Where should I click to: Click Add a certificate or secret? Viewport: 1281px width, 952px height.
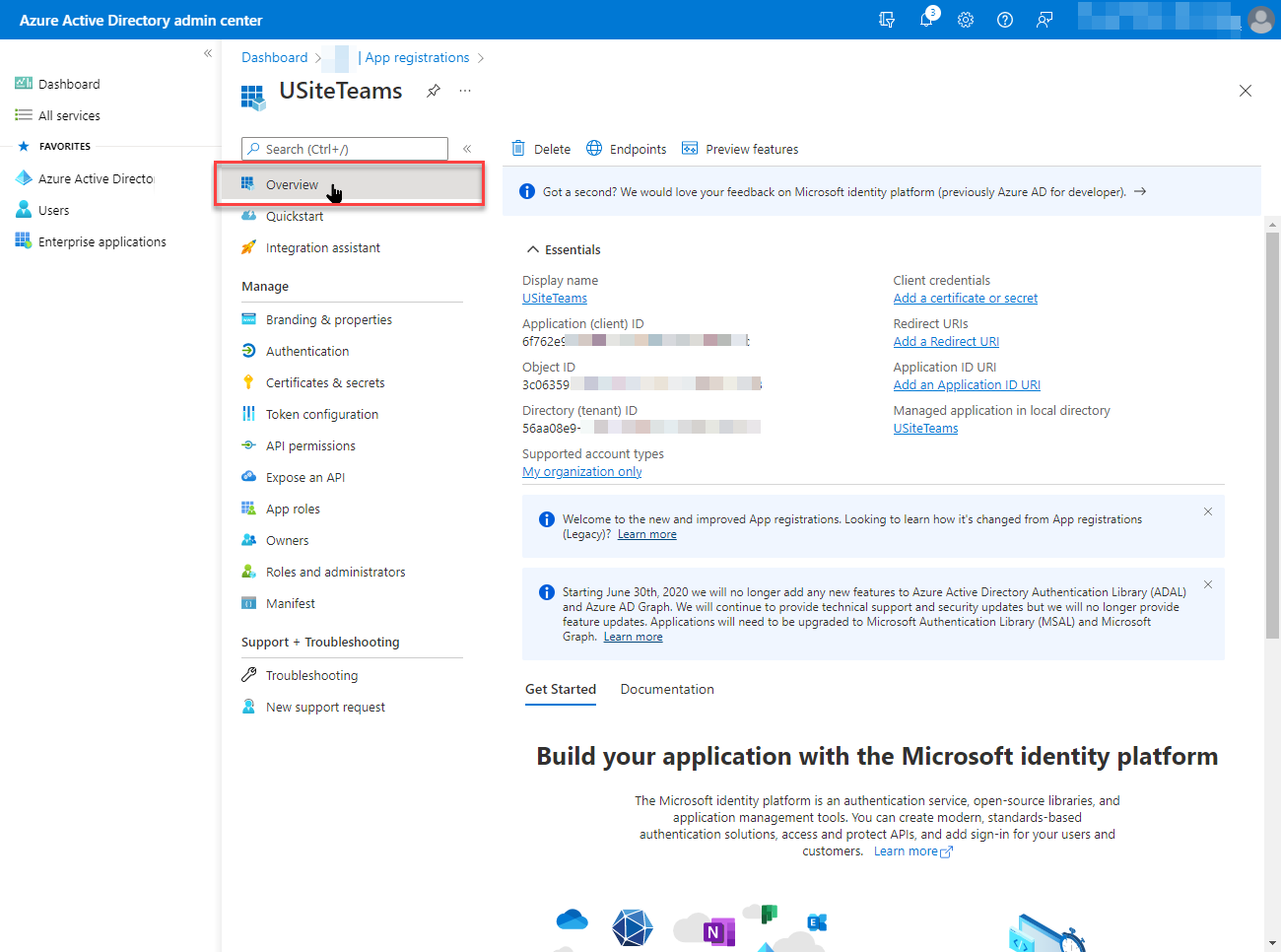coord(966,299)
